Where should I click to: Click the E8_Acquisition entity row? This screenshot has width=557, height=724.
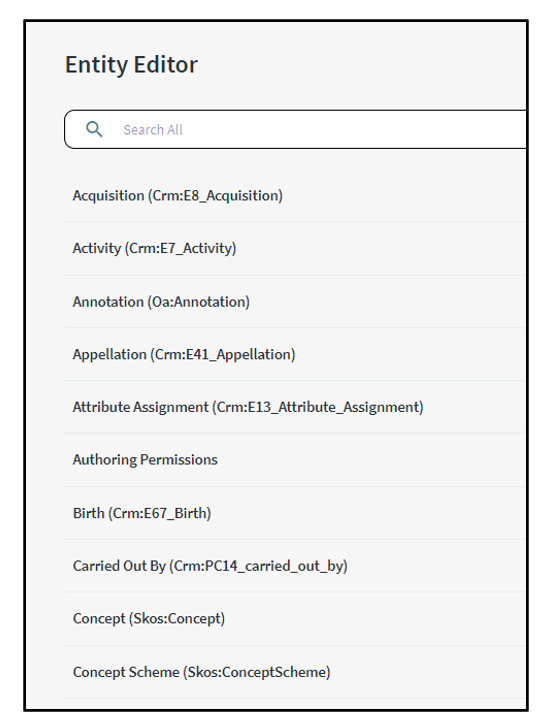296,196
